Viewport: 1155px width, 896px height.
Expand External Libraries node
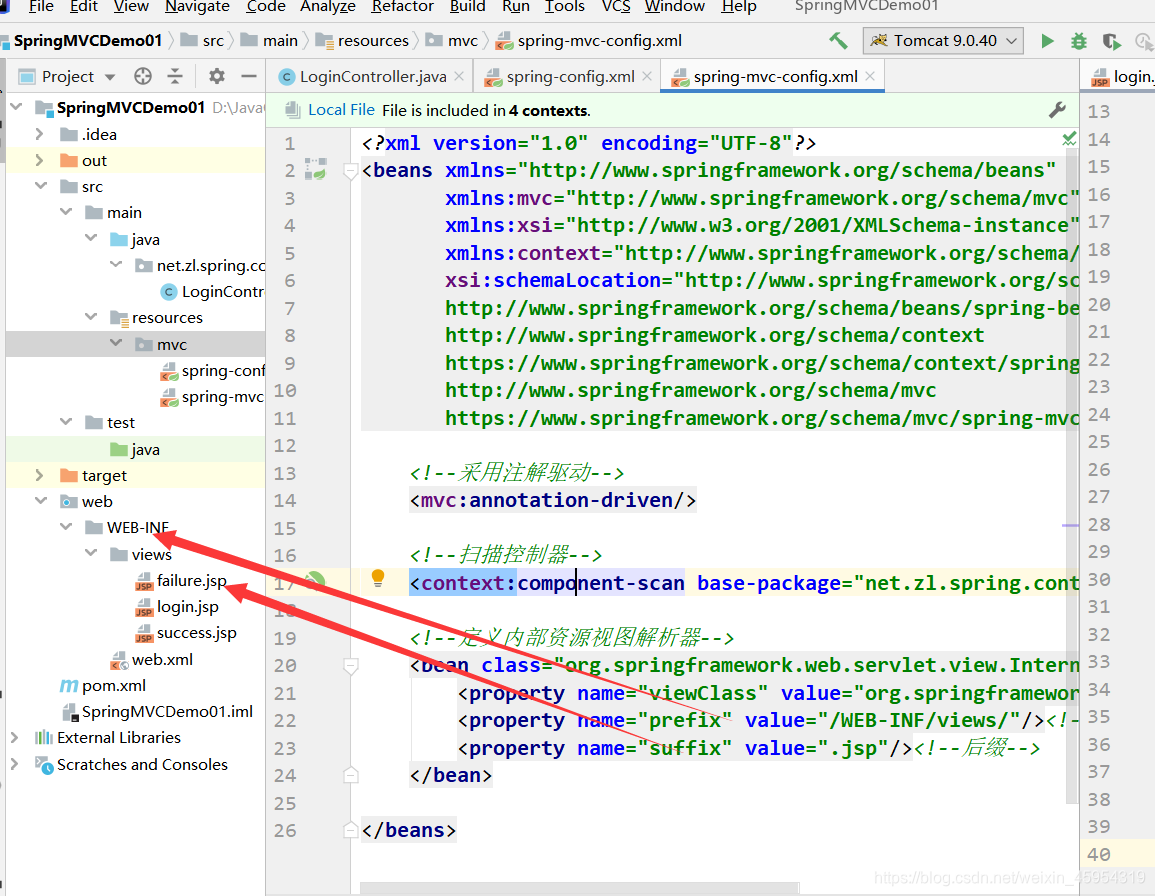(15, 738)
